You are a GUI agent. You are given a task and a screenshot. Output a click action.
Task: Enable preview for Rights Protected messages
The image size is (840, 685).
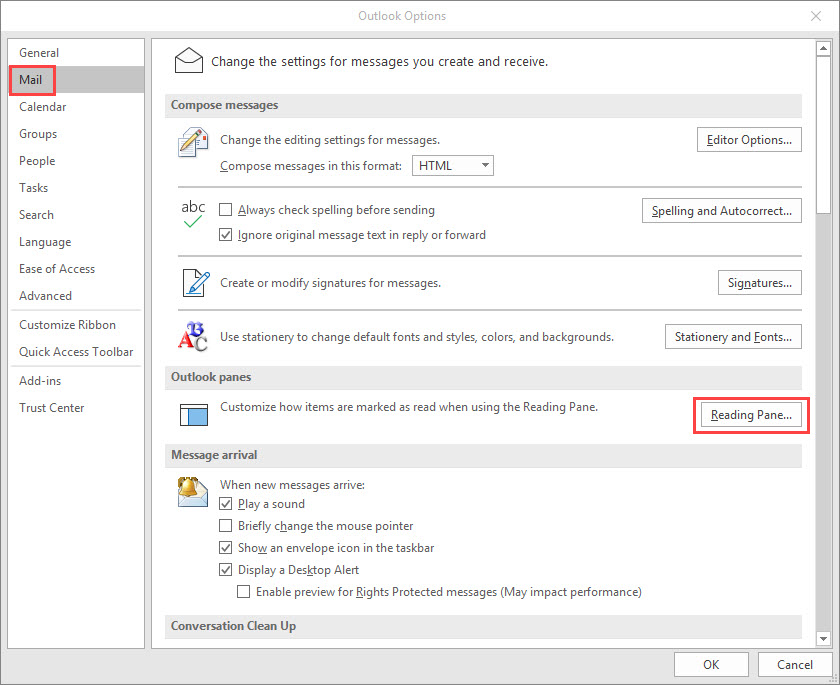(244, 592)
